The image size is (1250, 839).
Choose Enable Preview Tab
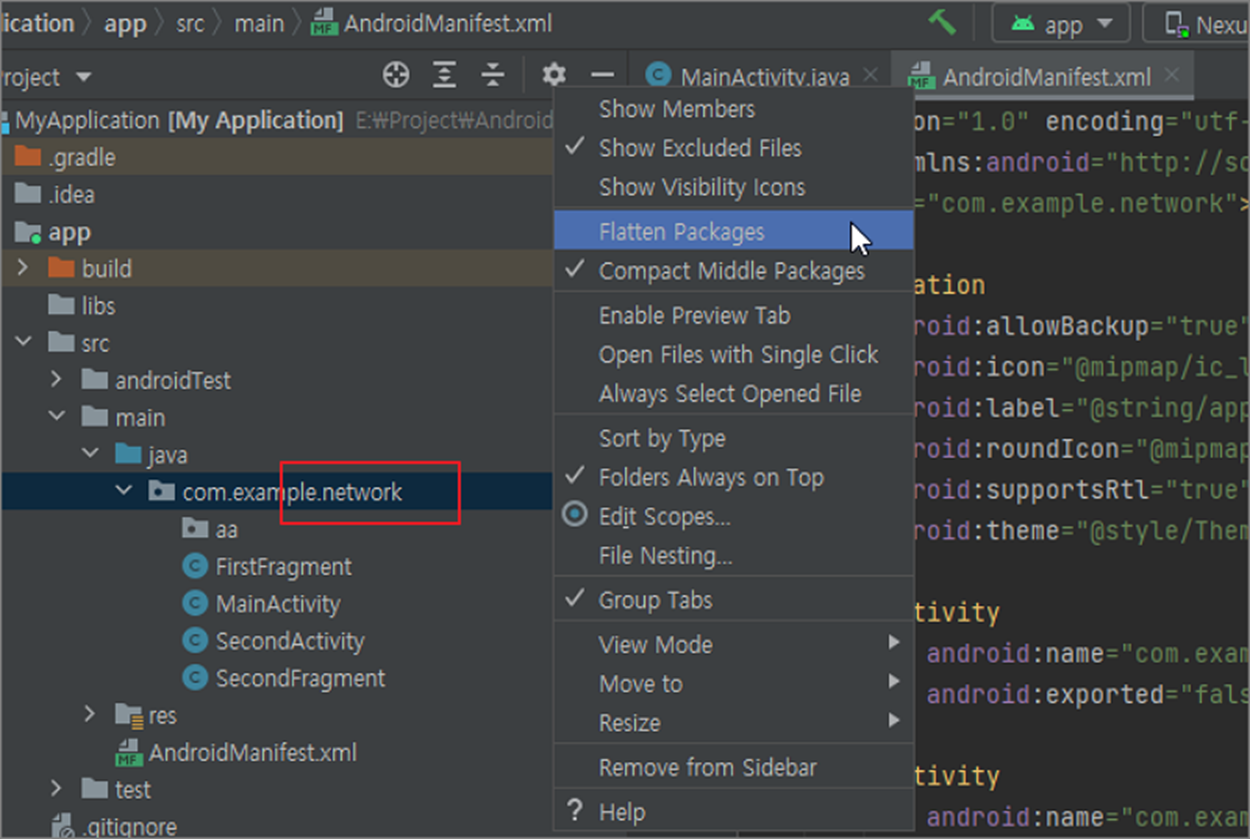733,315
